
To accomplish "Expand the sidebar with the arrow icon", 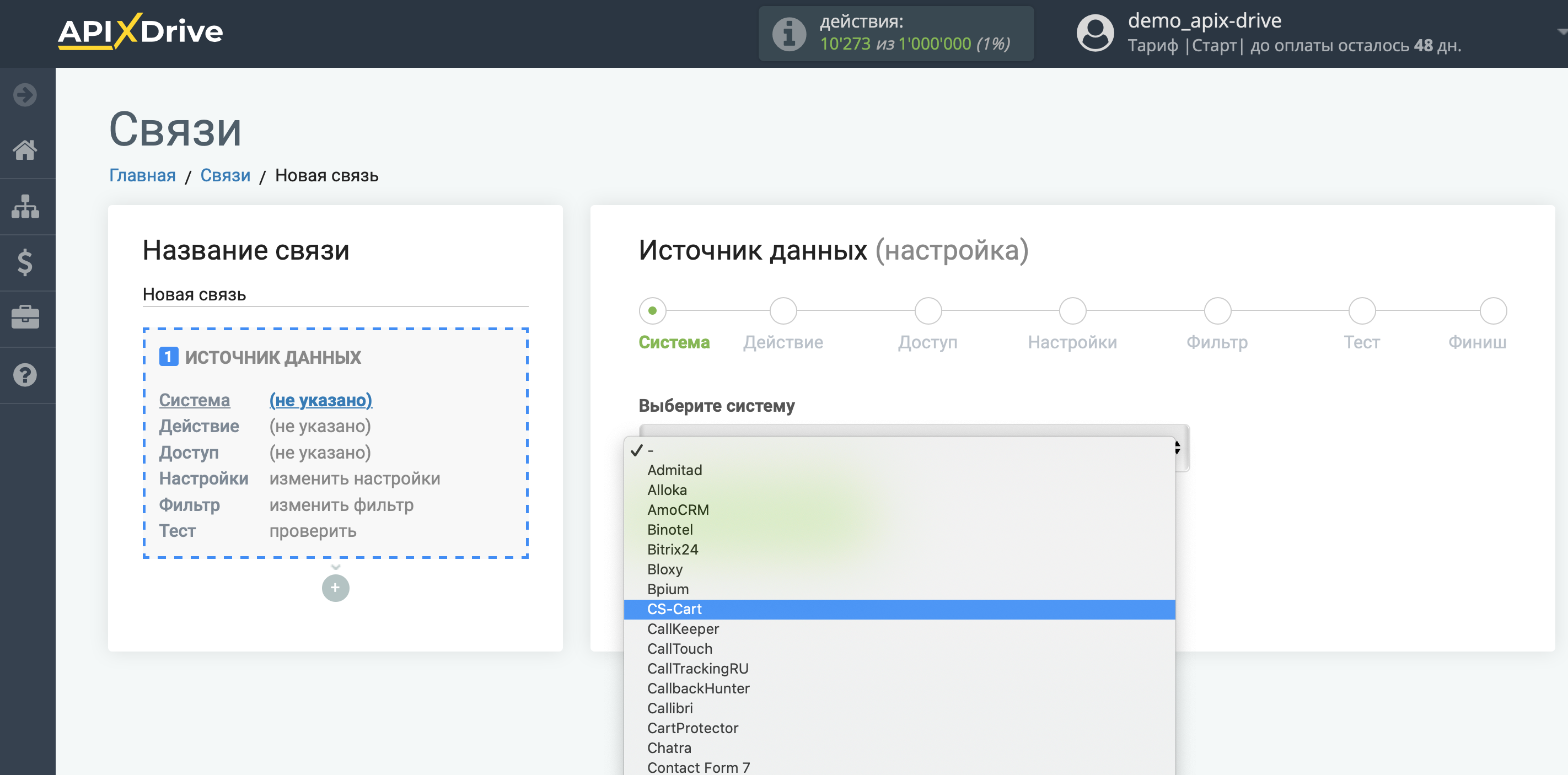I will click(25, 95).
